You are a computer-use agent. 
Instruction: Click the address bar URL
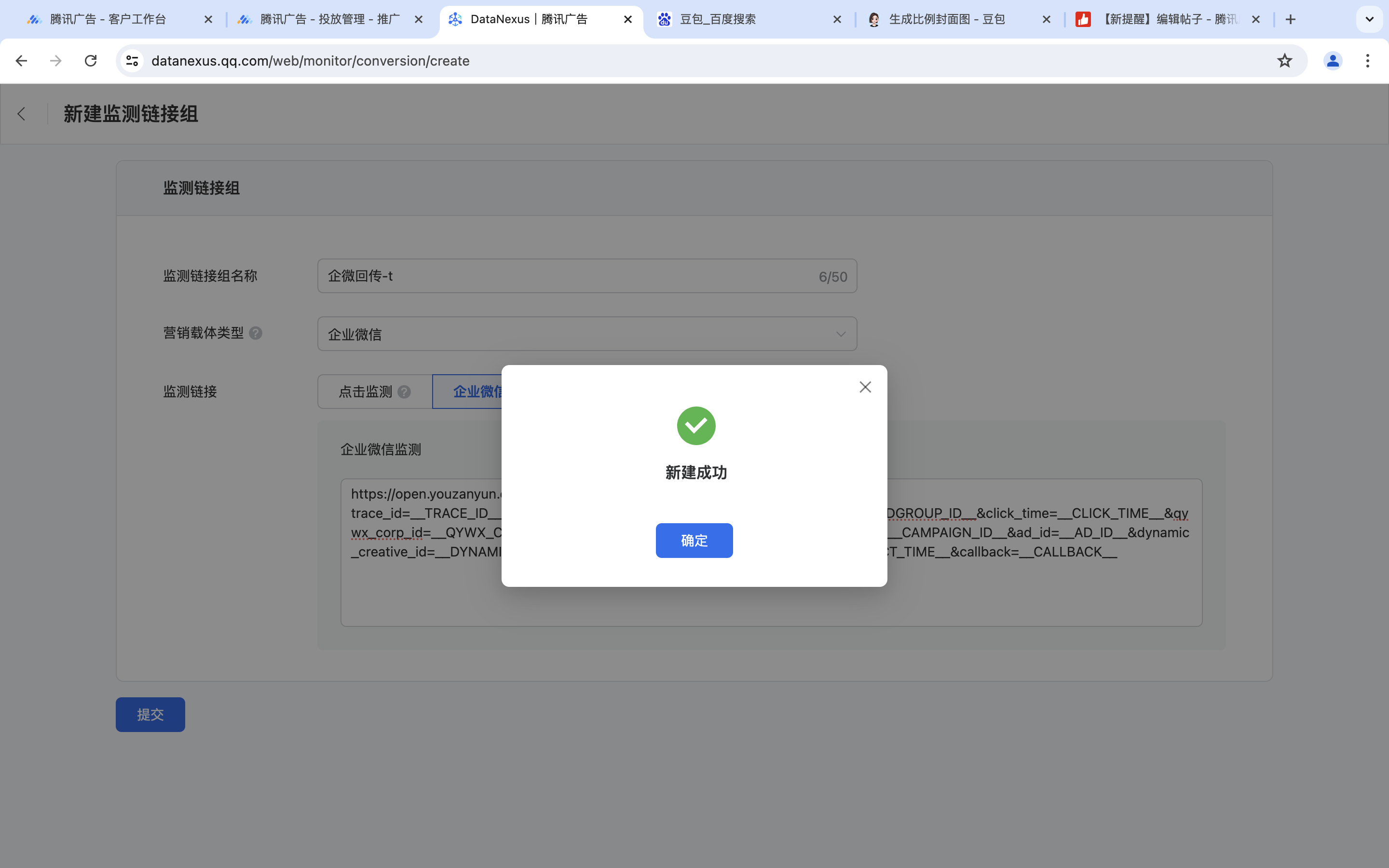tap(311, 61)
